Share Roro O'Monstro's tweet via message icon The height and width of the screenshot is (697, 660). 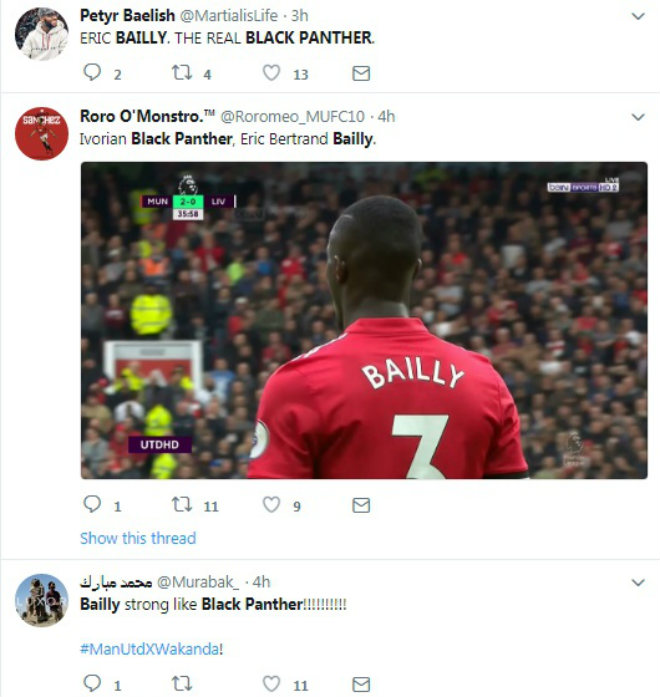click(x=361, y=505)
